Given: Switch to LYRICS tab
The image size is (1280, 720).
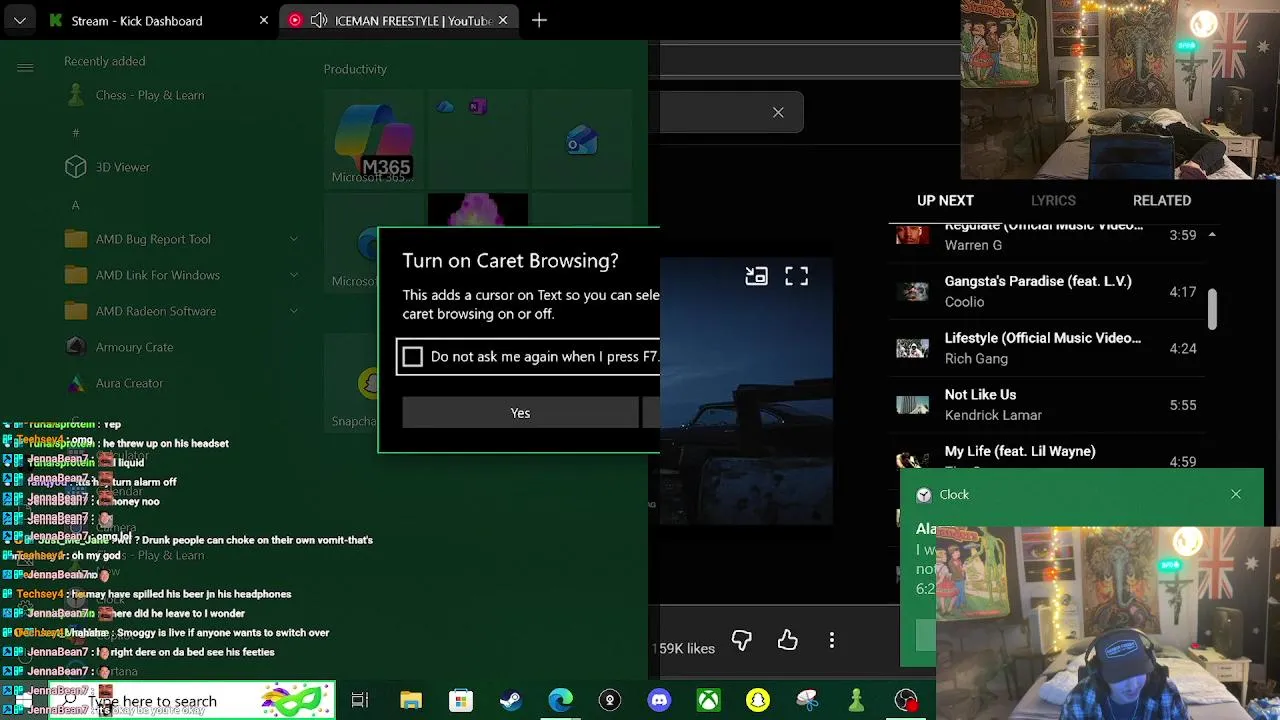Looking at the screenshot, I should pos(1053,200).
